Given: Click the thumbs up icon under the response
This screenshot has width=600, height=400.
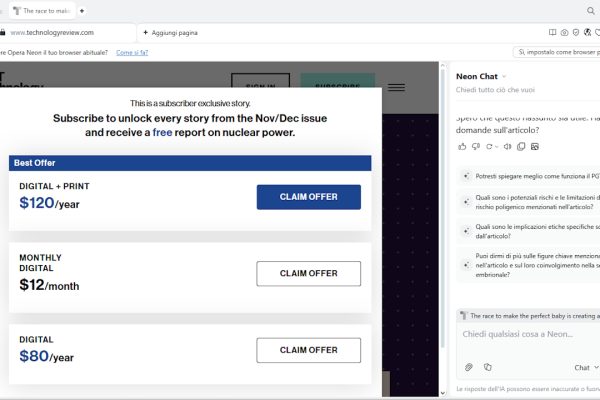Looking at the screenshot, I should [462, 147].
